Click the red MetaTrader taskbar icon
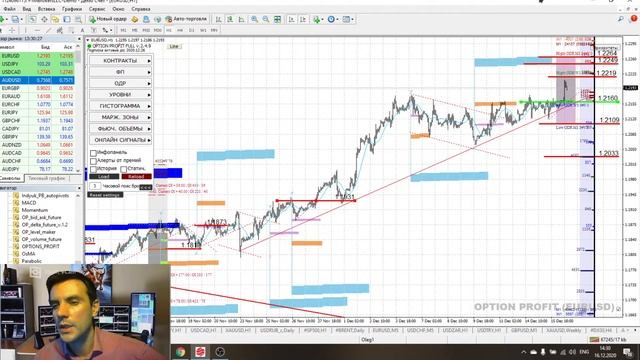640x360 pixels. click(x=200, y=351)
